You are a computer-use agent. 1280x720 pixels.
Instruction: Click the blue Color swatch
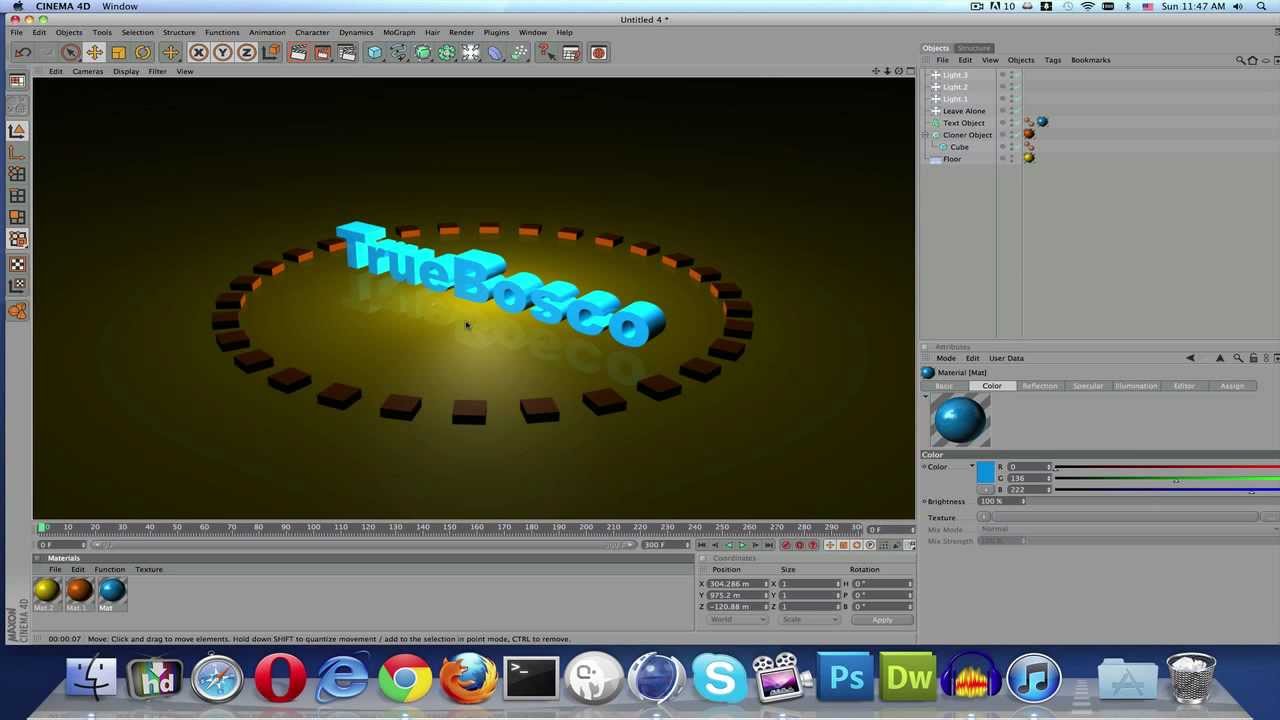[x=986, y=472]
